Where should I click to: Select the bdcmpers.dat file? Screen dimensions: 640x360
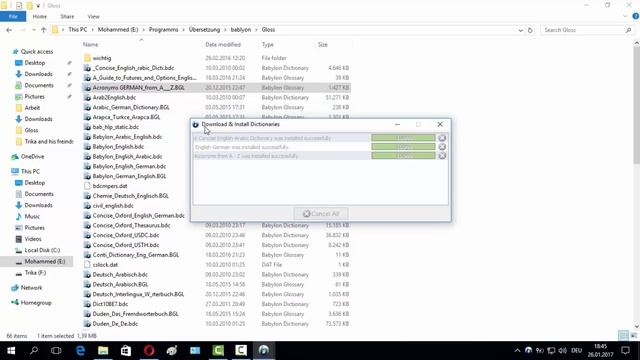click(x=110, y=186)
